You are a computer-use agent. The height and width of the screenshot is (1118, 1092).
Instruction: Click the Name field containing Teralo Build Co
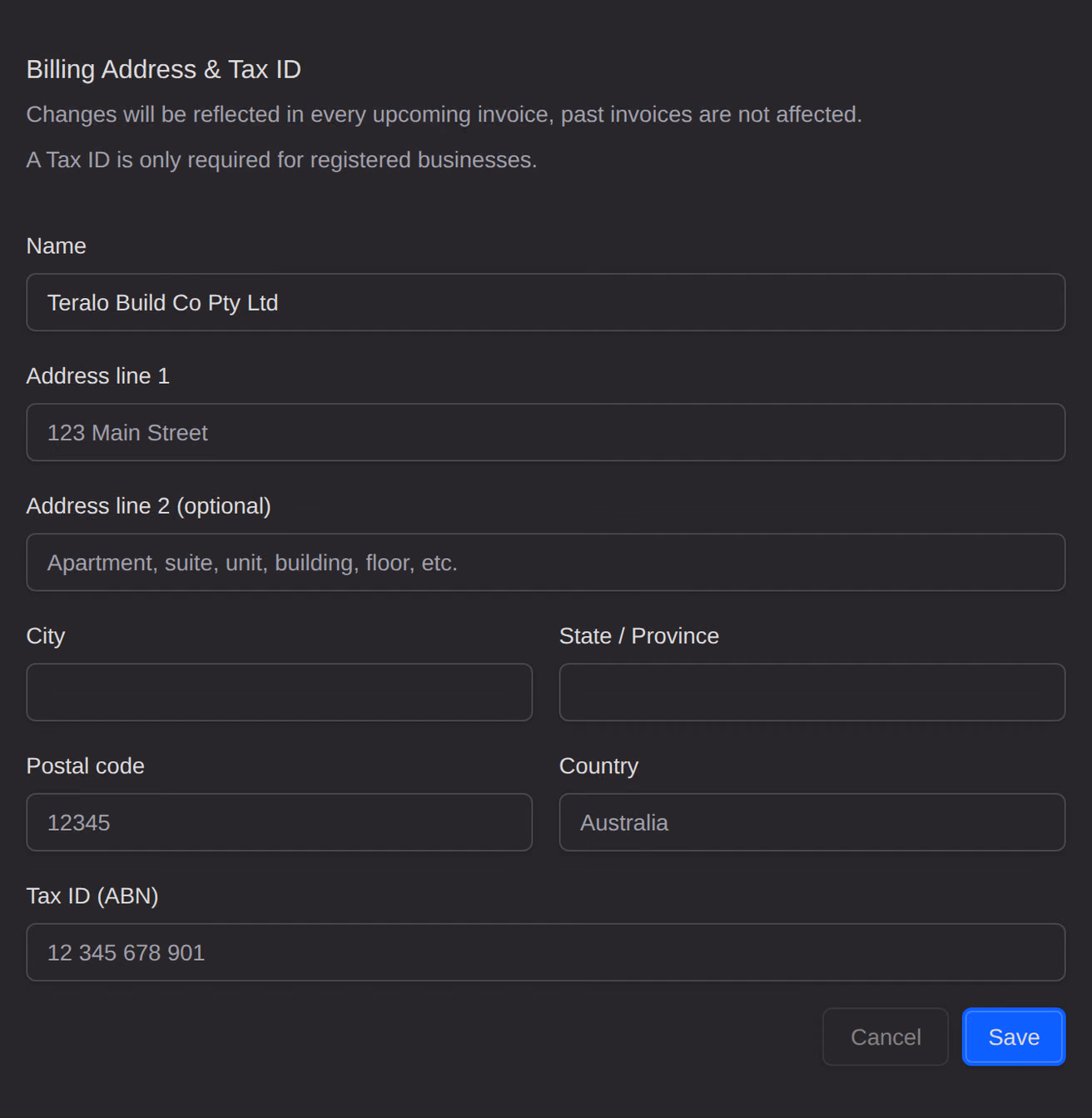pos(546,302)
